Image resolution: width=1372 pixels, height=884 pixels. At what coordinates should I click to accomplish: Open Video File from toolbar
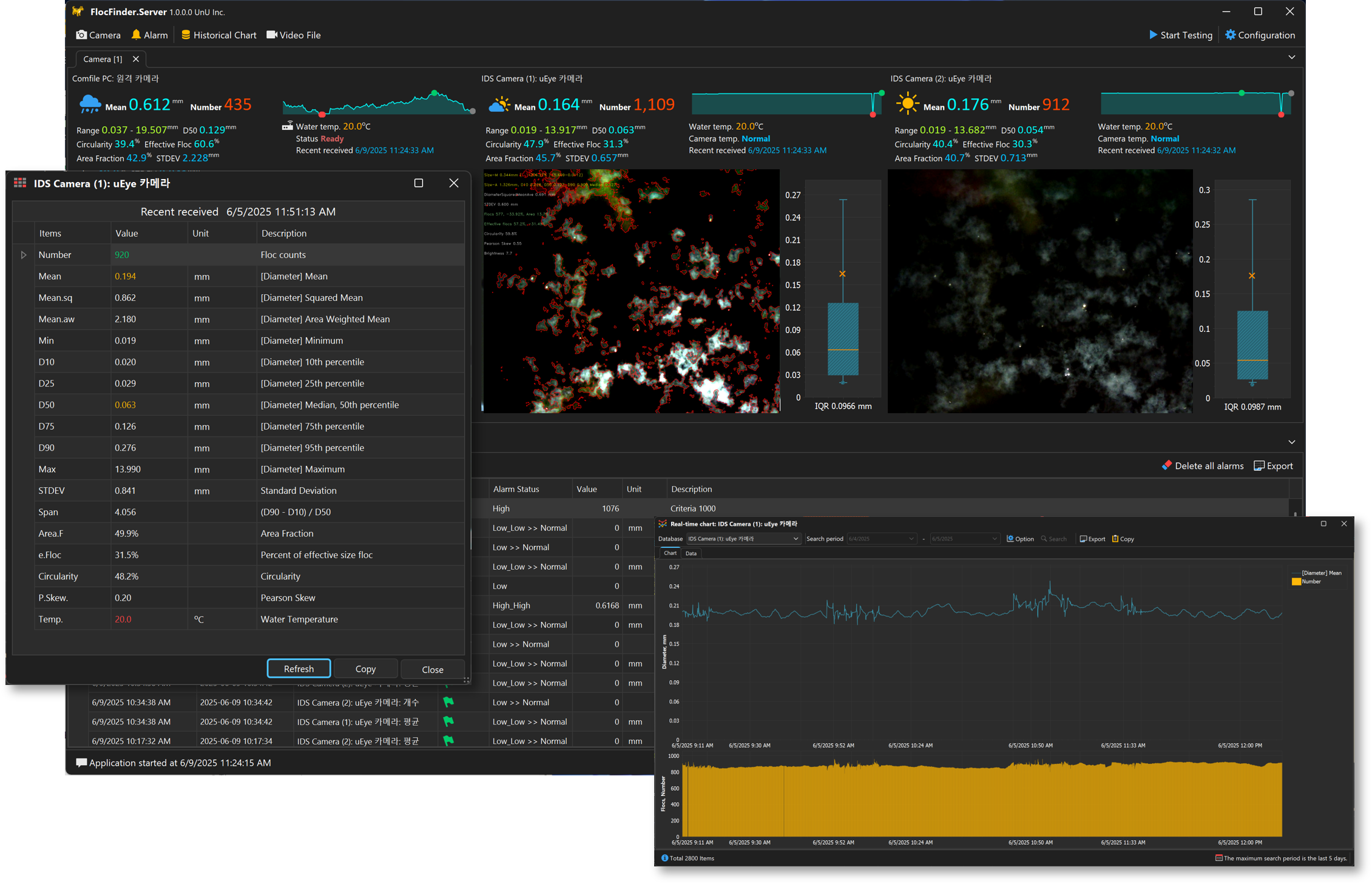click(x=294, y=35)
